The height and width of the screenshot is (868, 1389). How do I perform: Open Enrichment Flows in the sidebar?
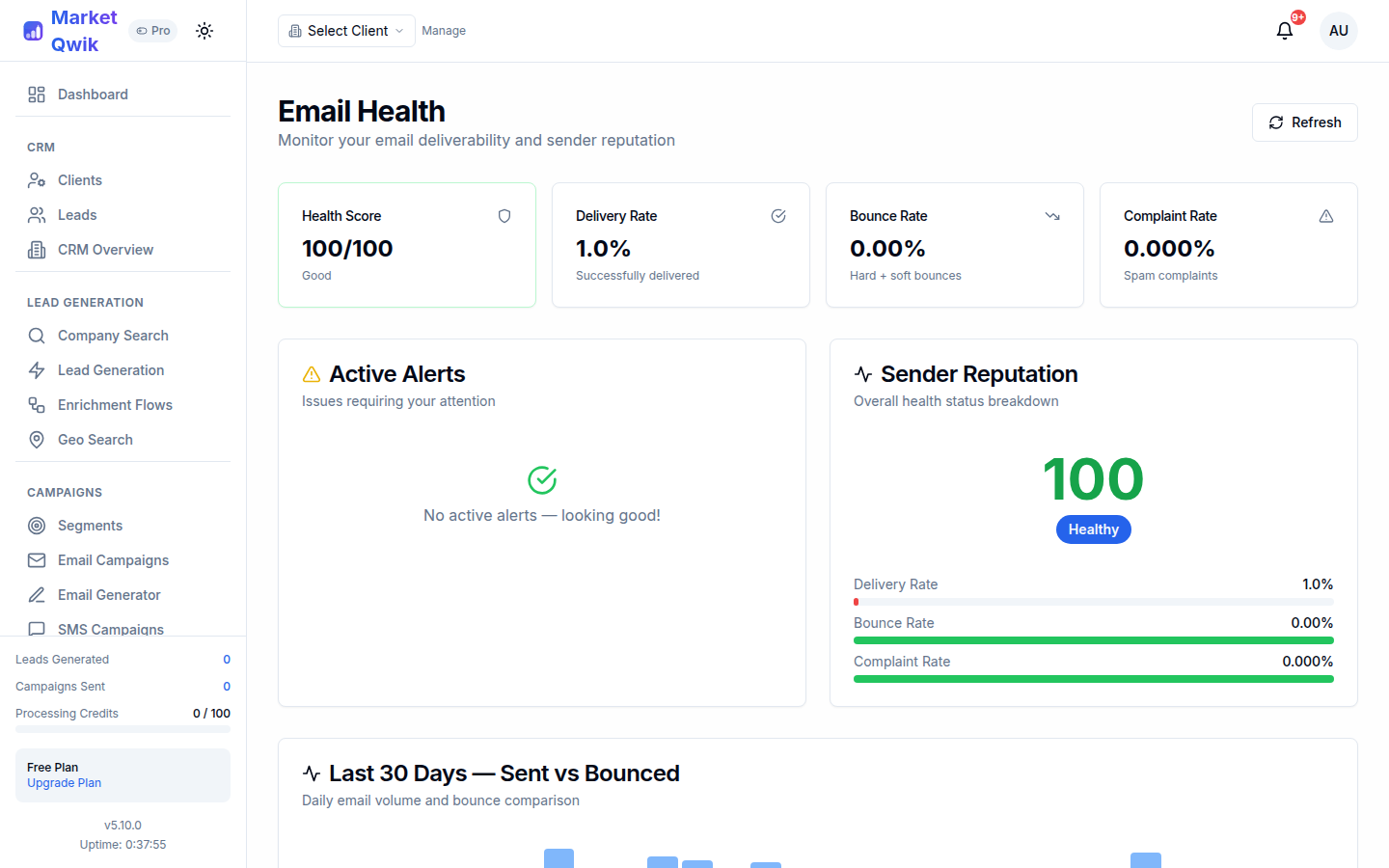tap(116, 404)
